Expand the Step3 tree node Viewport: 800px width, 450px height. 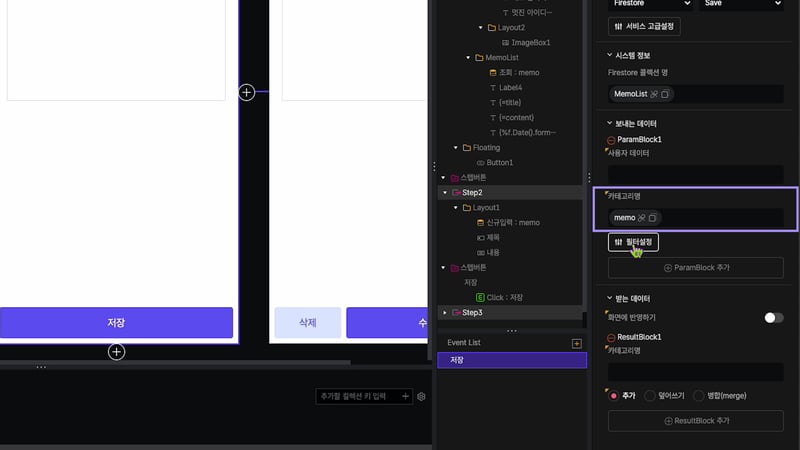[x=445, y=313]
